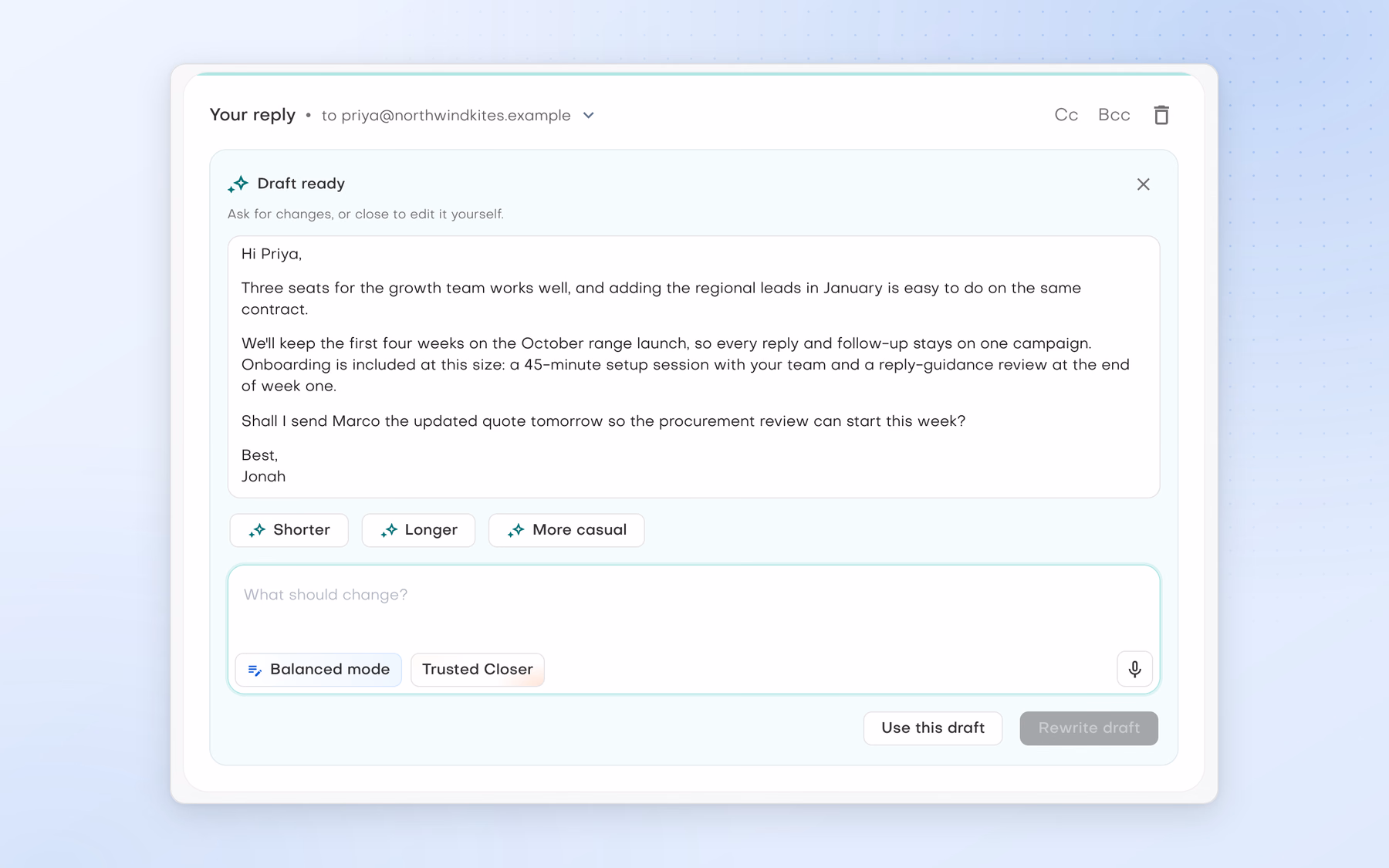
Task: Open the Trusted Closer persona selector
Action: 478,670
